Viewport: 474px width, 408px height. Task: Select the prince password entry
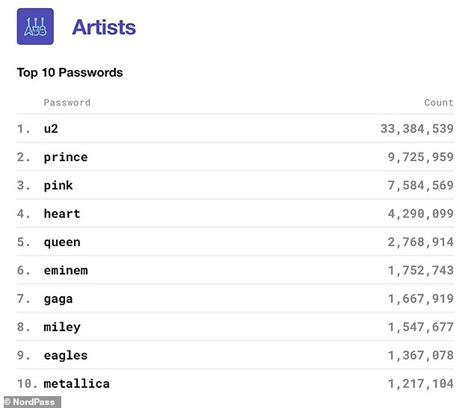tap(66, 157)
